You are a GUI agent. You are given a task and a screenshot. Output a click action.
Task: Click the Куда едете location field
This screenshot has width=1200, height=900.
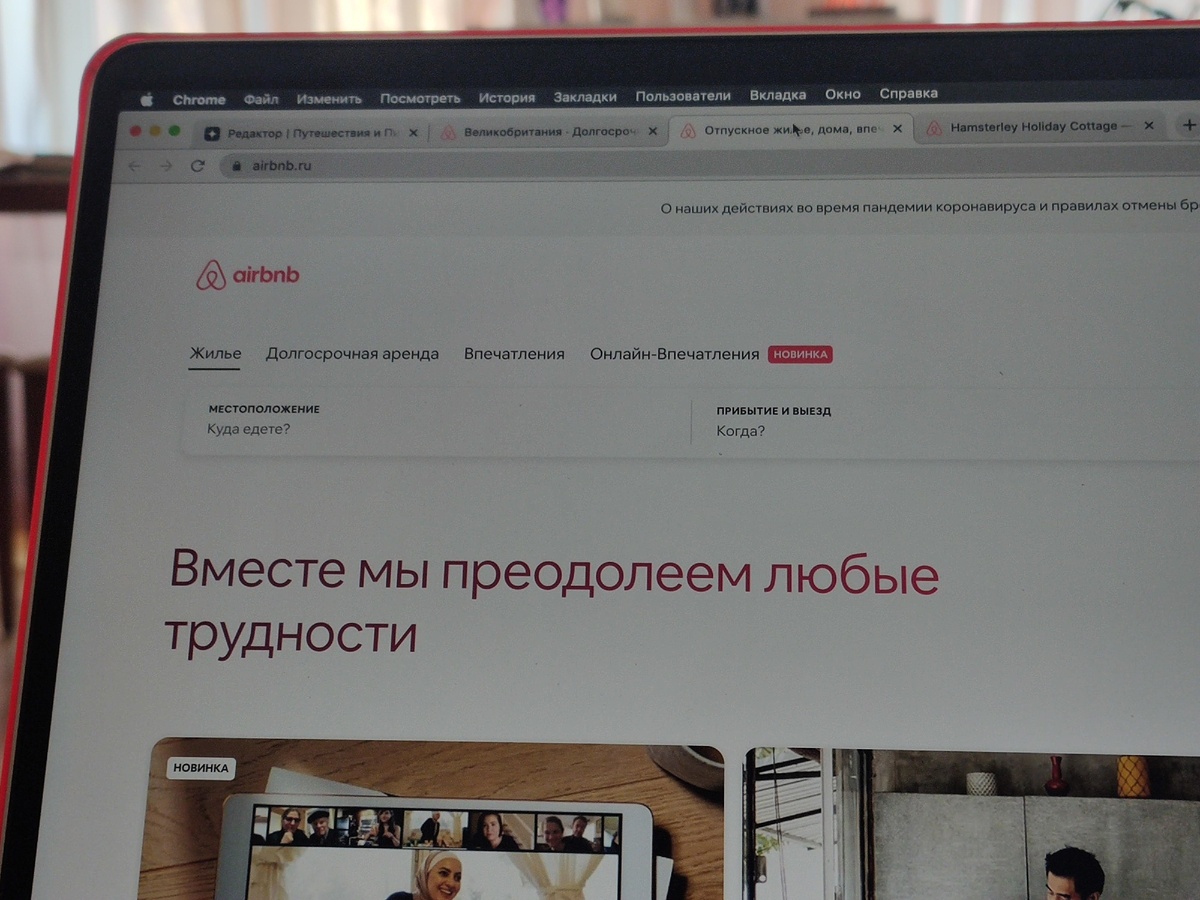click(436, 420)
